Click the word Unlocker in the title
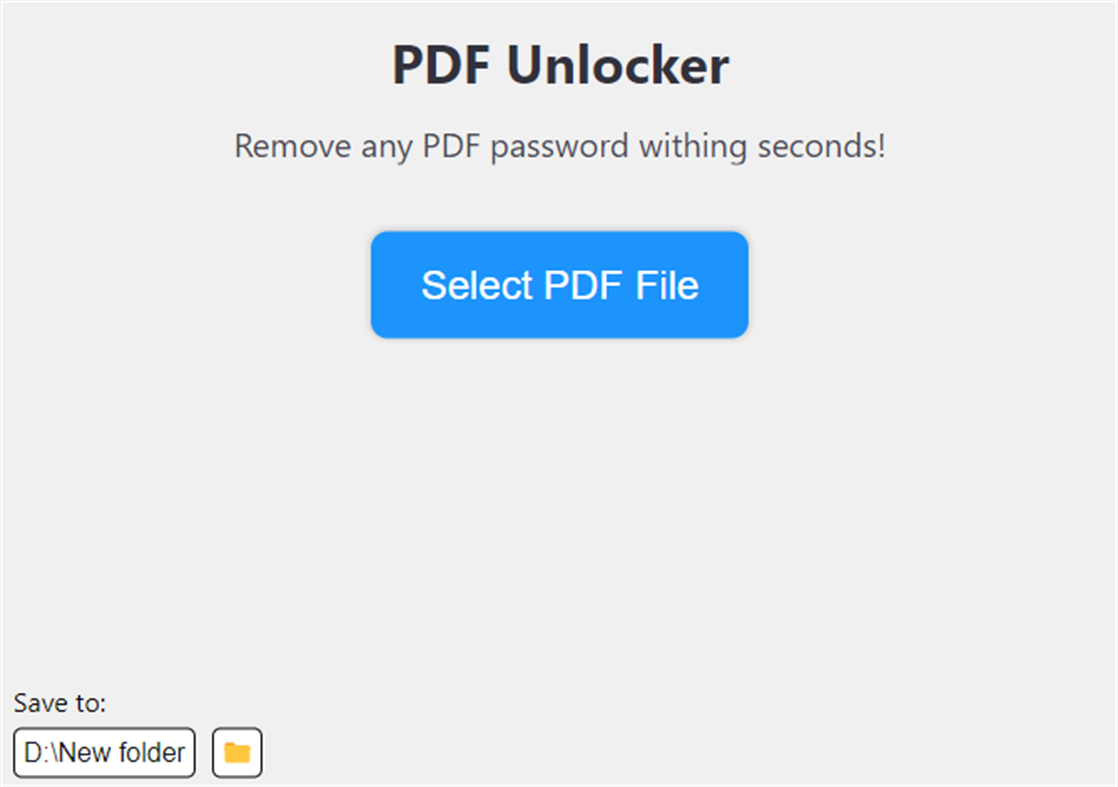This screenshot has height=787, width=1118. point(617,66)
